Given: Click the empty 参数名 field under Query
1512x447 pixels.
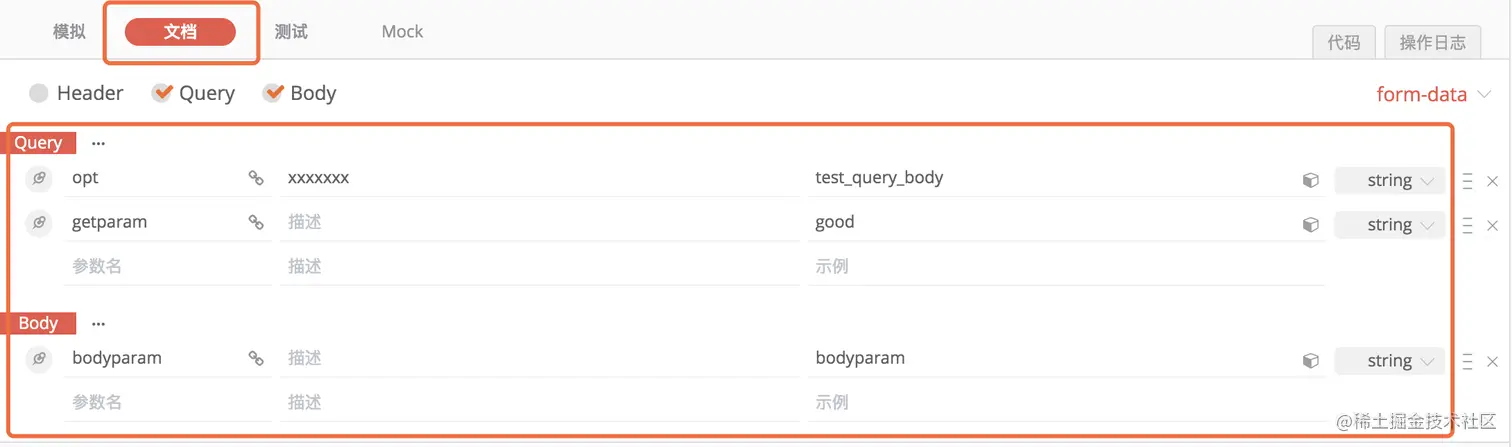Looking at the screenshot, I should tap(168, 267).
